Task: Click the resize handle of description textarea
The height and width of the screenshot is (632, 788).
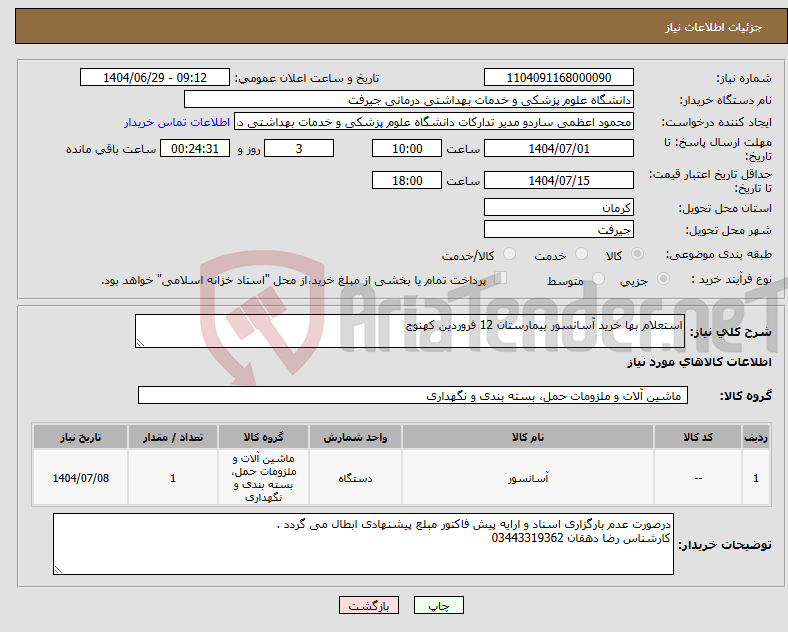Action: [x=140, y=343]
